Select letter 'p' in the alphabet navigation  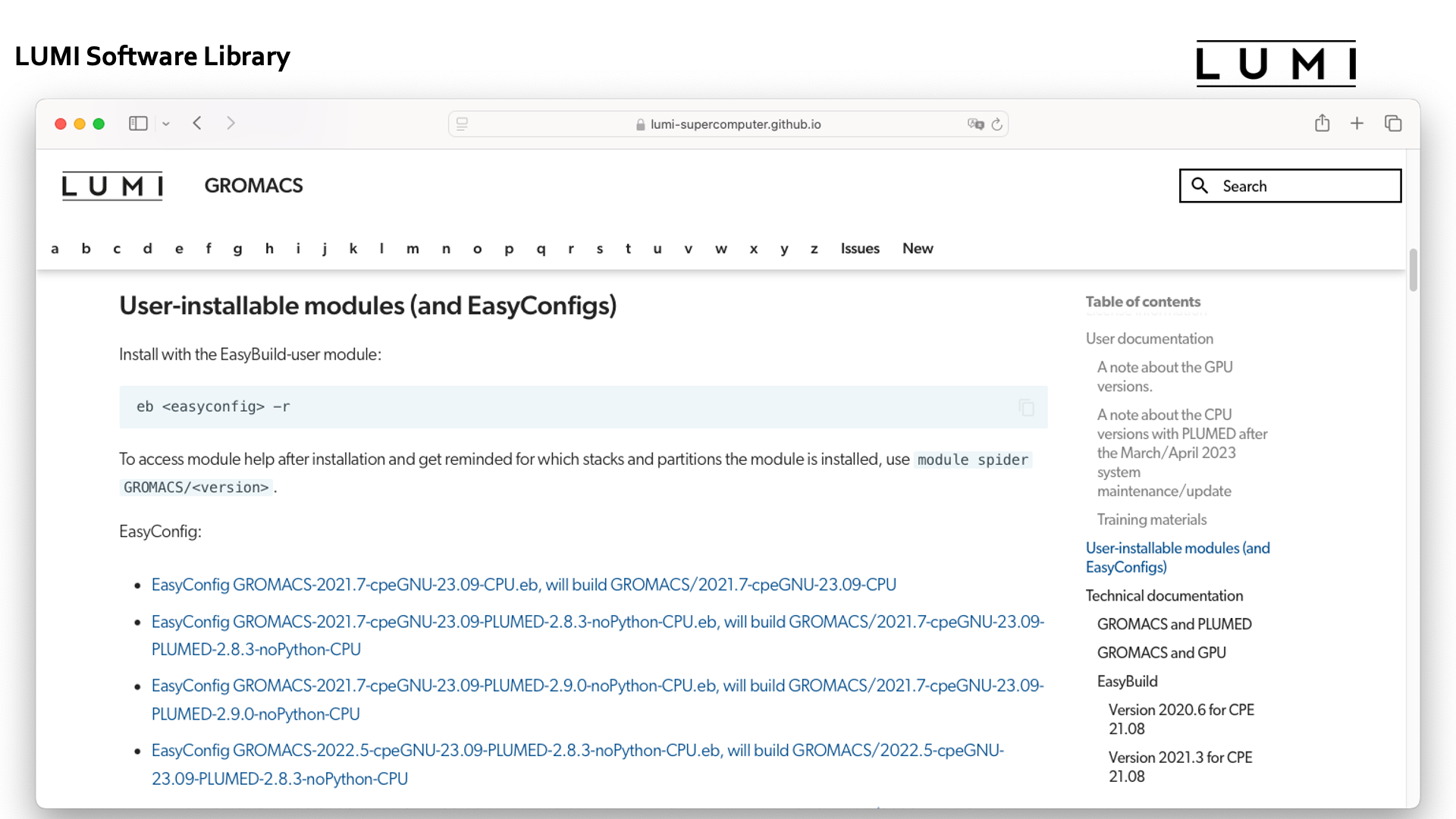pos(509,249)
